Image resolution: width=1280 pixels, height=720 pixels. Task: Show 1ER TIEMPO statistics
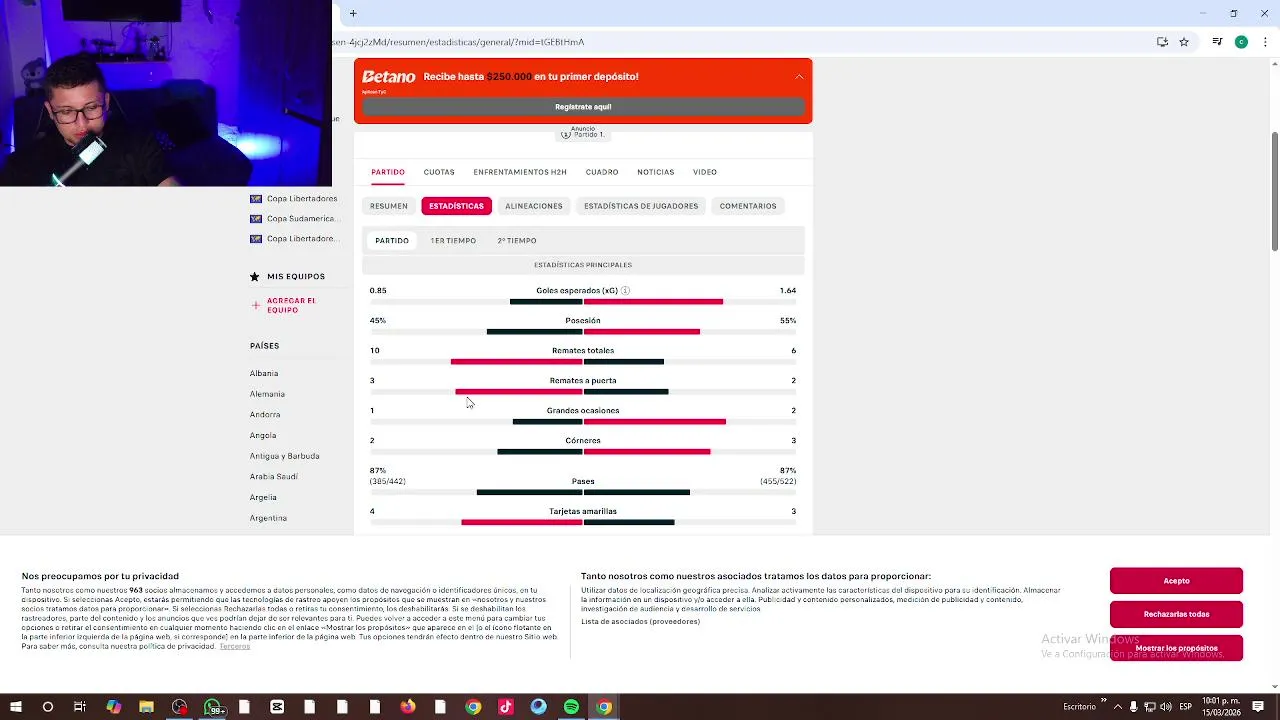pyautogui.click(x=453, y=241)
